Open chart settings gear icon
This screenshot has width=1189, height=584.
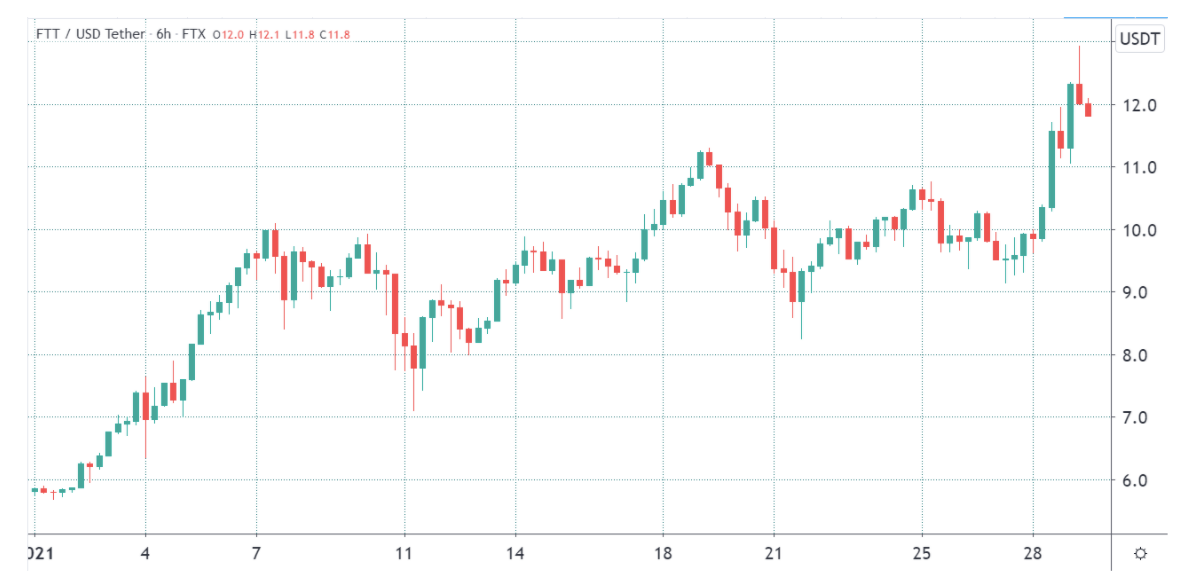click(1140, 554)
